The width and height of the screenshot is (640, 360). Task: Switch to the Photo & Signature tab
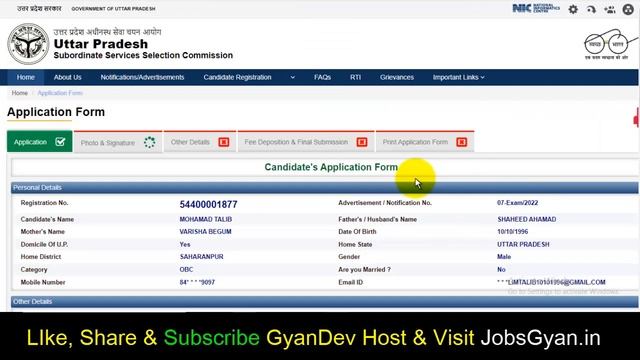[x=118, y=142]
